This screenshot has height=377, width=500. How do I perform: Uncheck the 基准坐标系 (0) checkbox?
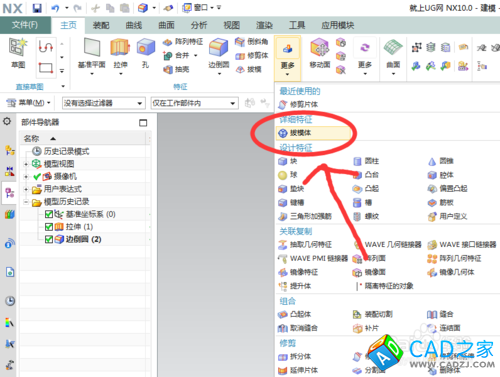coord(49,214)
